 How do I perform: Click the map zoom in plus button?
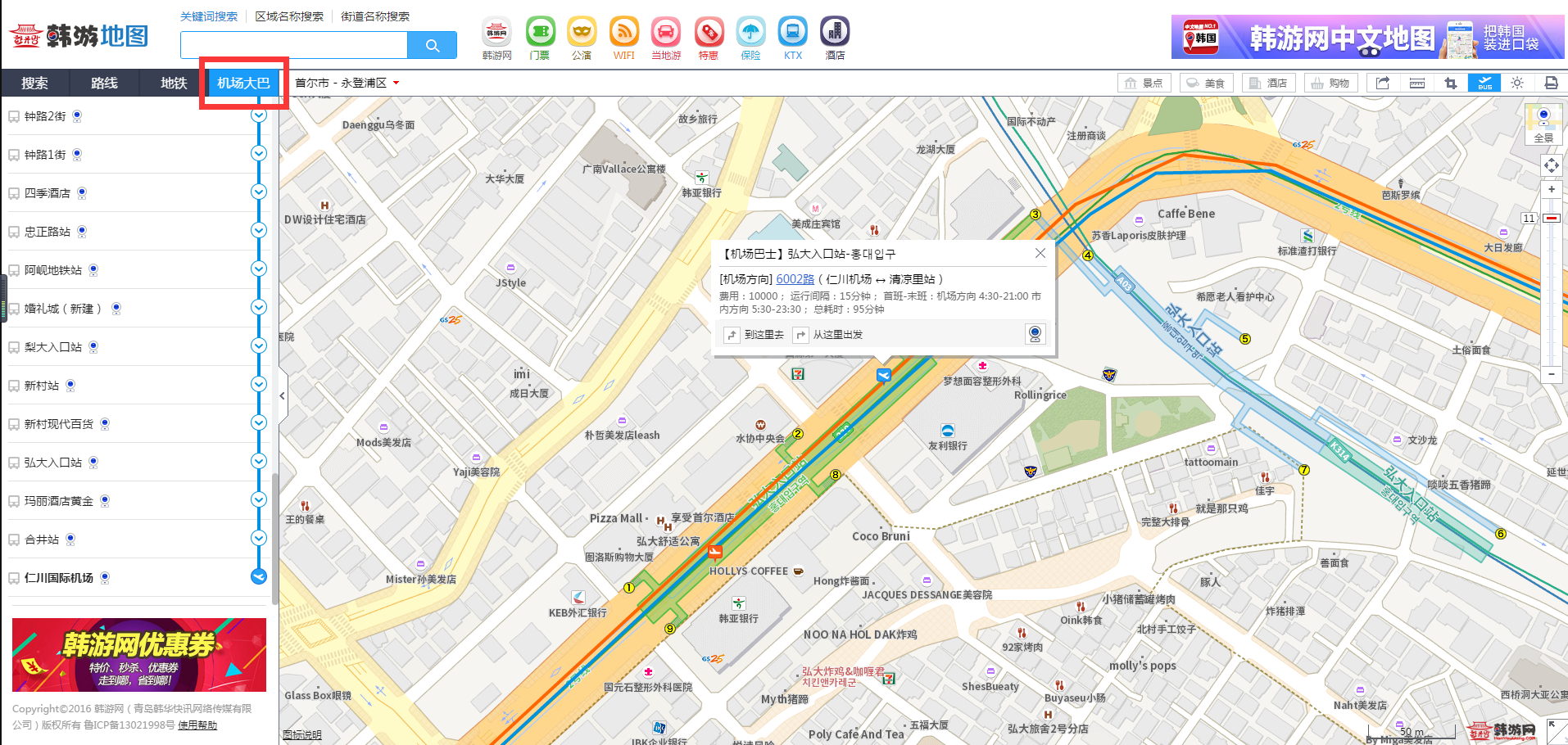pyautogui.click(x=1551, y=189)
